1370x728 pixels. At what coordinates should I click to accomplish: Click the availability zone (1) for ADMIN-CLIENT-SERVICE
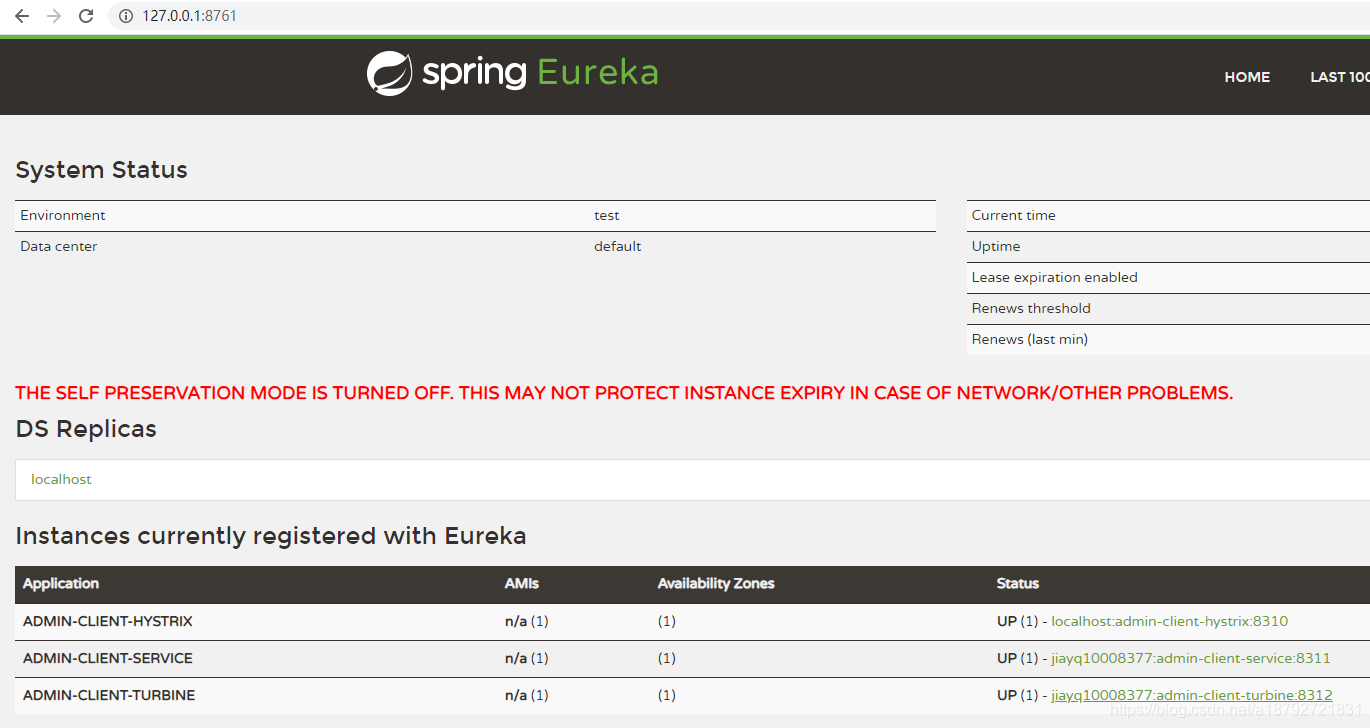pyautogui.click(x=667, y=658)
